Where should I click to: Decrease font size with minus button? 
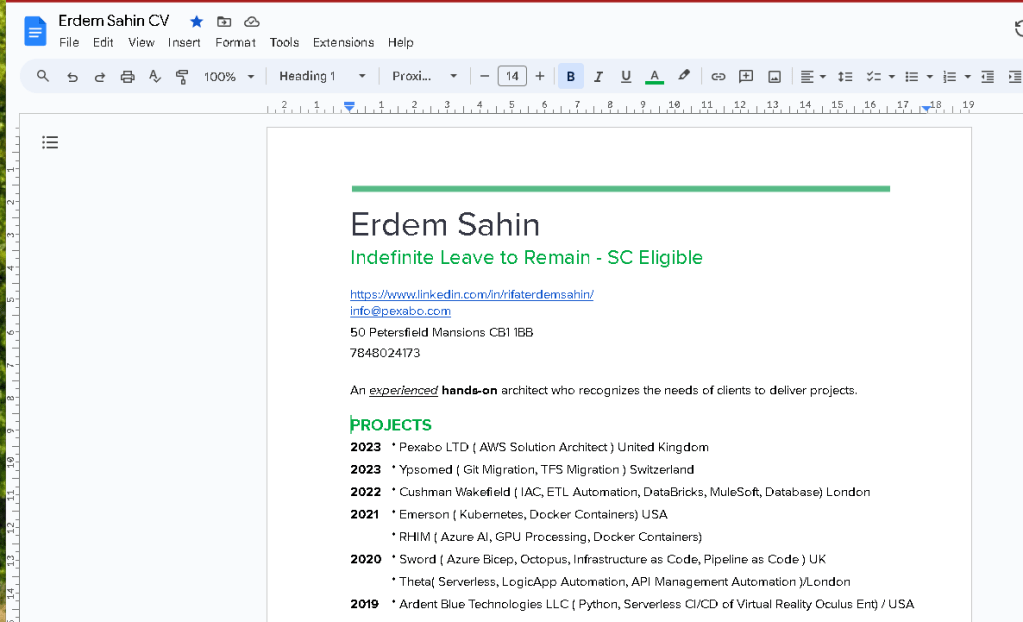point(484,76)
